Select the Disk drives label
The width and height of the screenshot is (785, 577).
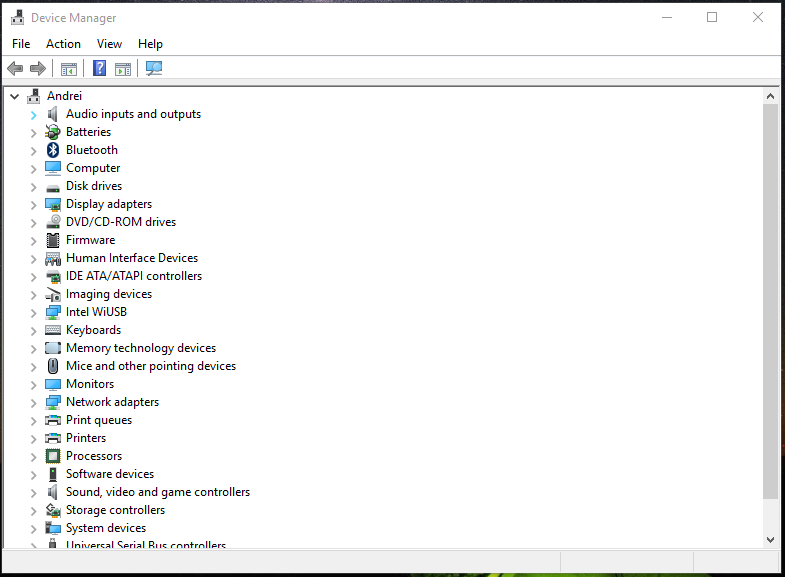pyautogui.click(x=94, y=186)
